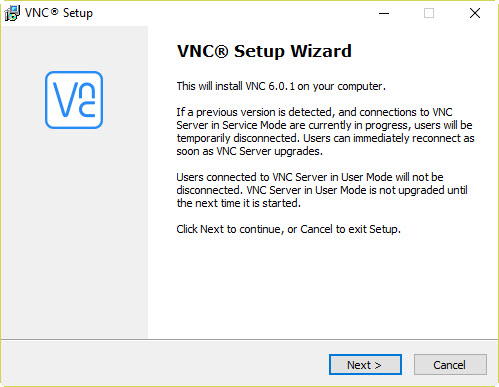Click empty footer area left of Next
The image size is (499, 387).
[163, 365]
